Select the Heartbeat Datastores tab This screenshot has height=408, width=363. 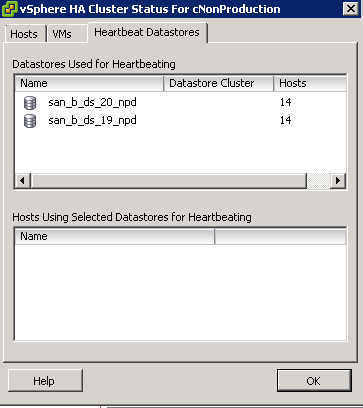pos(147,32)
